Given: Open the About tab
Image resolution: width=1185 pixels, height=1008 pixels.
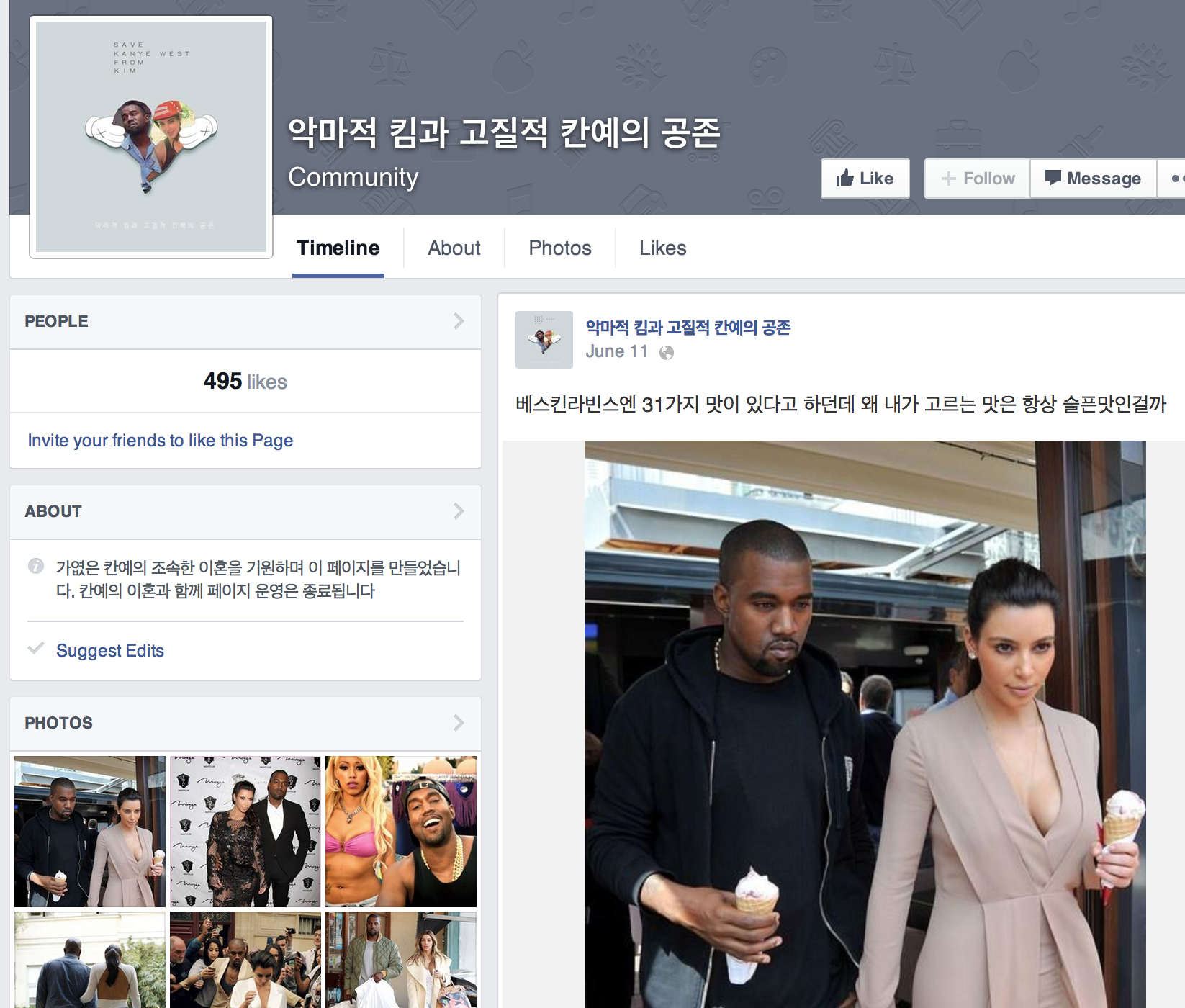Looking at the screenshot, I should click(454, 248).
